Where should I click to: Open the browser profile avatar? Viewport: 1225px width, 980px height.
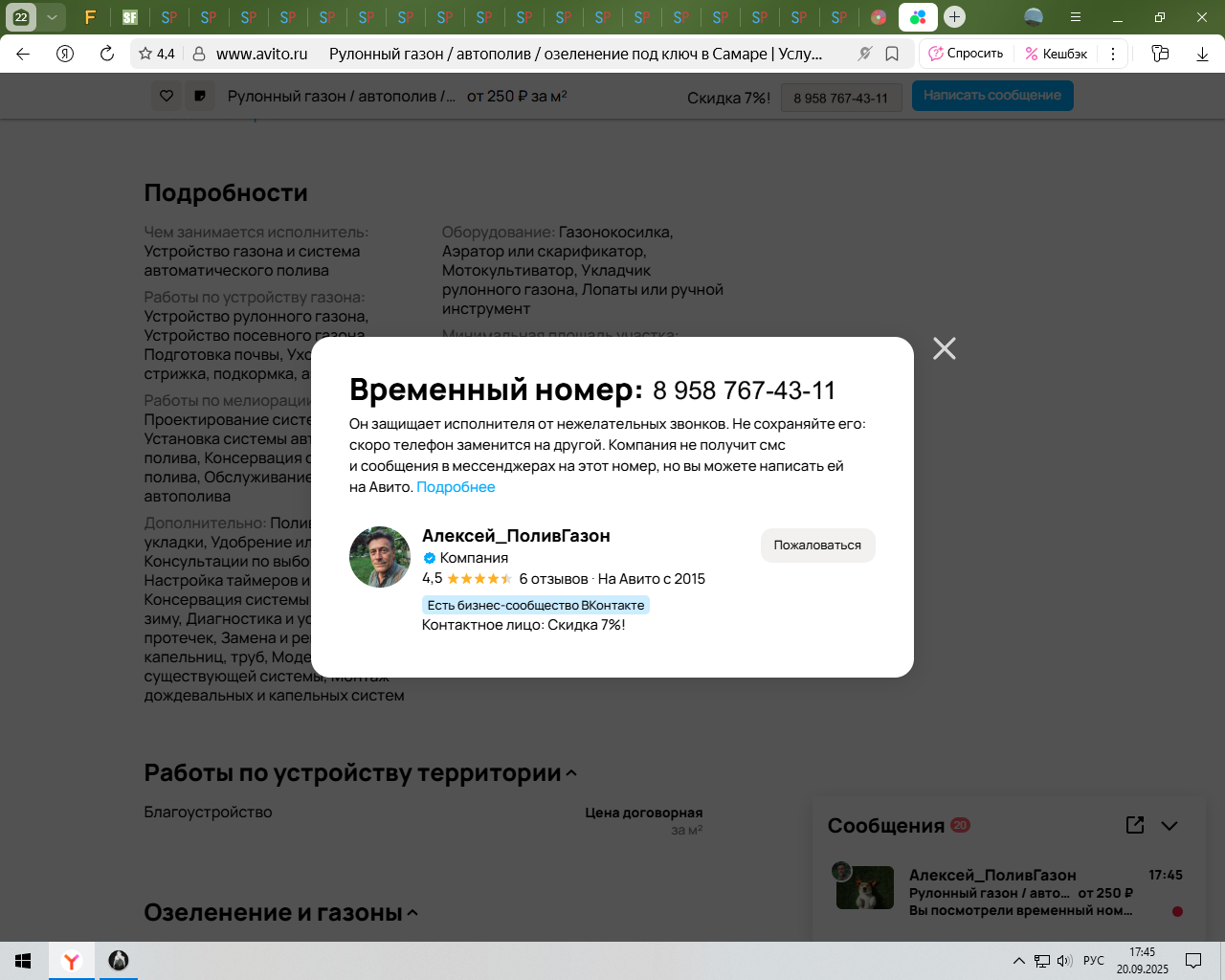[1034, 16]
